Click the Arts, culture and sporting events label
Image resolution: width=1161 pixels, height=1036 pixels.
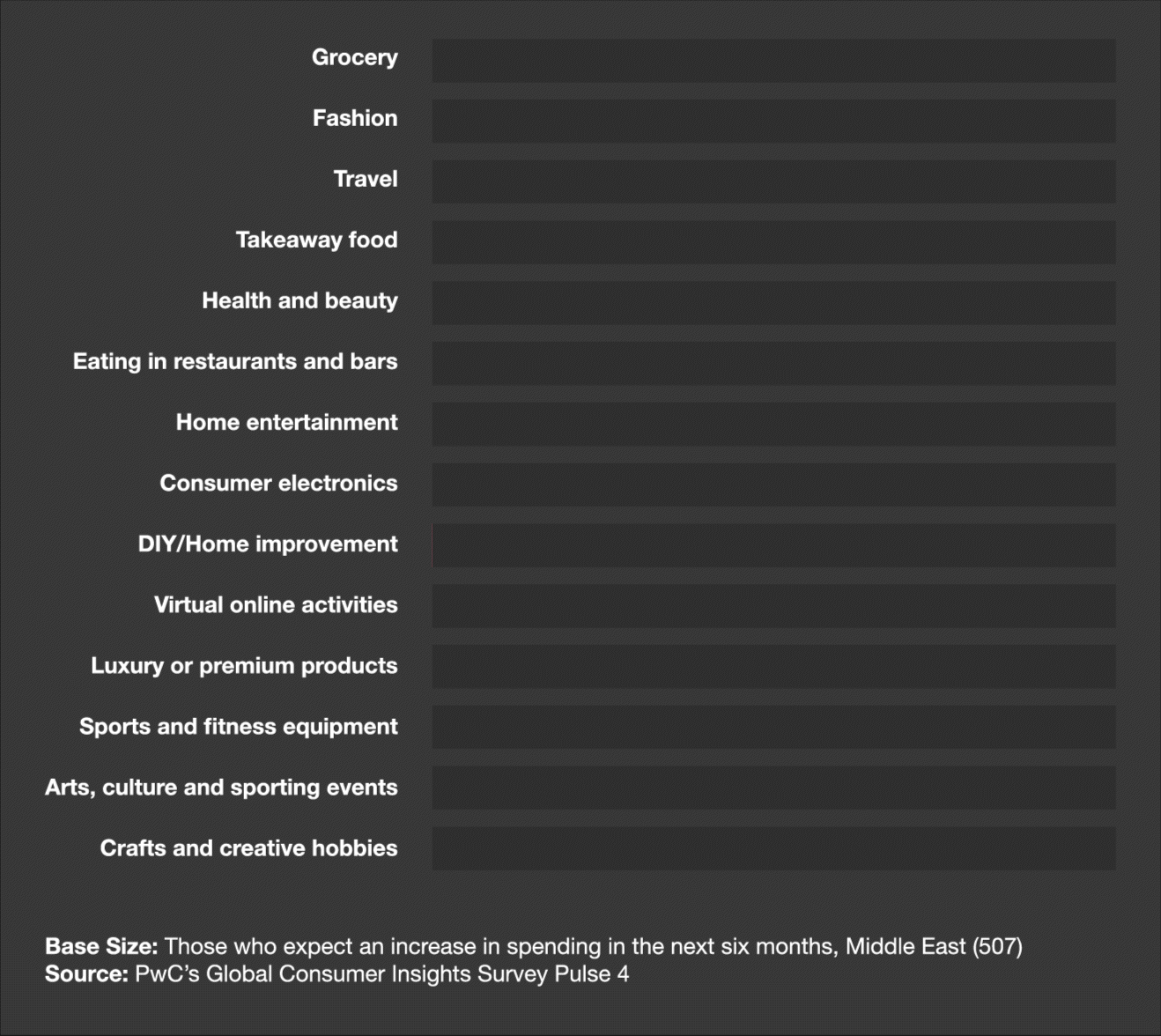click(x=221, y=788)
